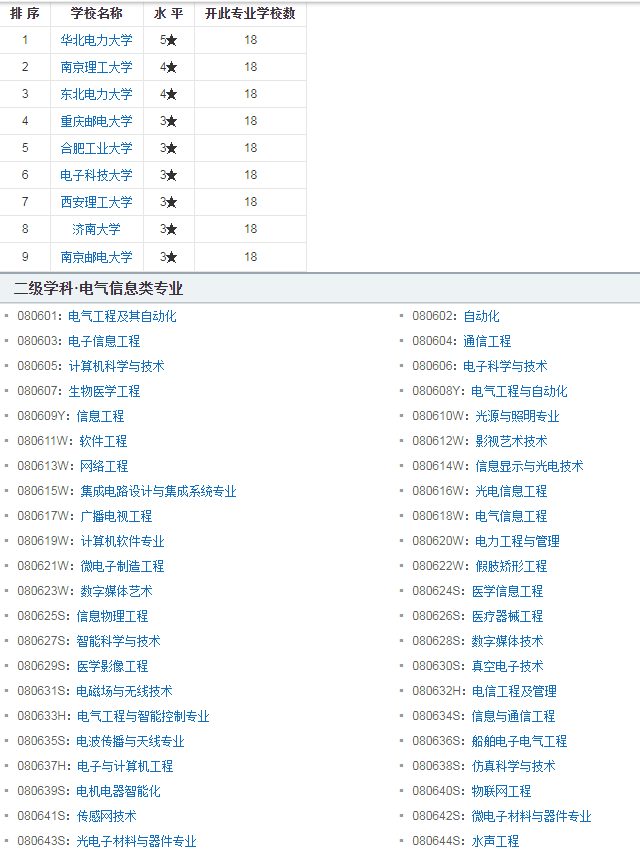Click the 光源与照明专业 link
This screenshot has height=850, width=640.
point(518,416)
